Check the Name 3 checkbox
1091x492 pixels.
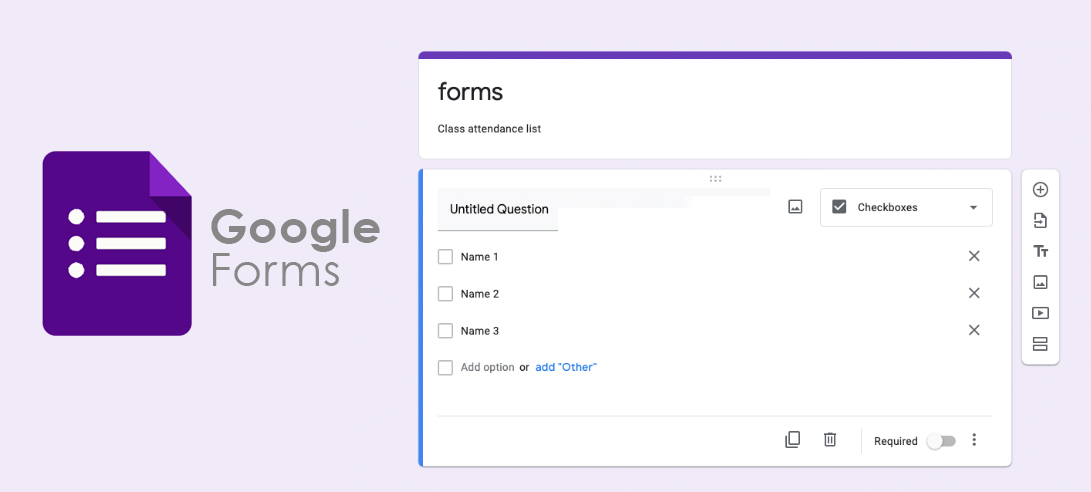pos(446,331)
